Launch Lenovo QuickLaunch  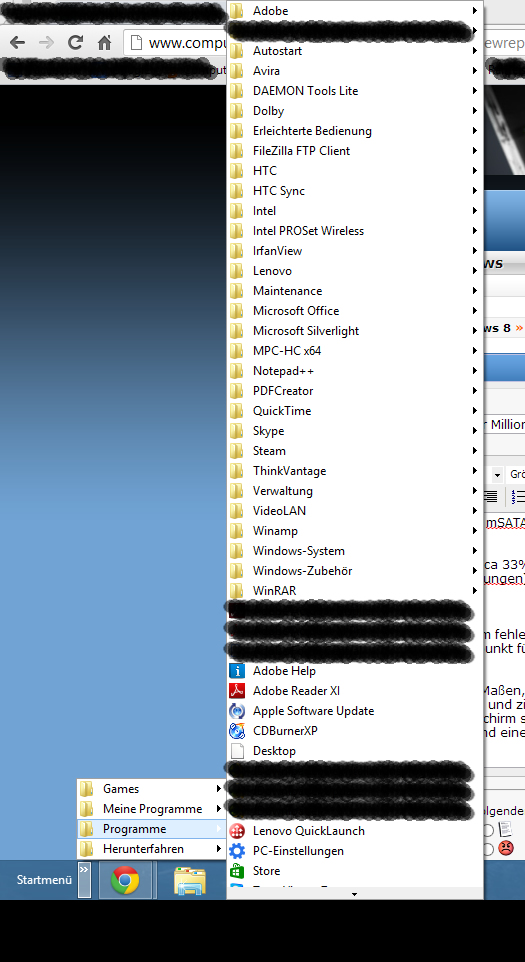point(355,831)
